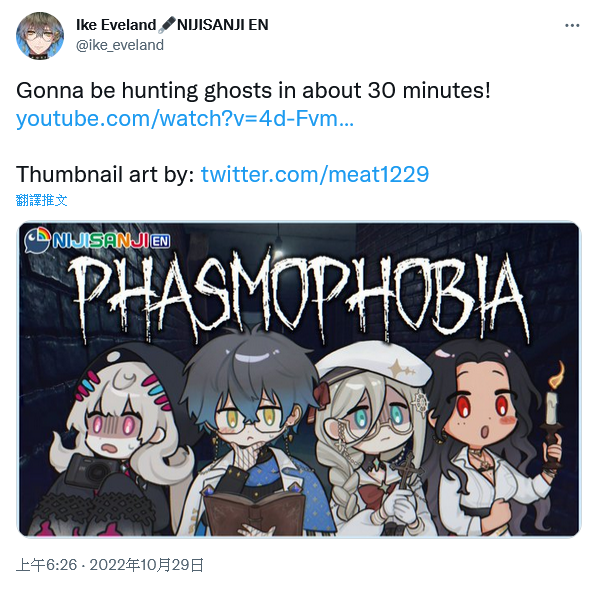This screenshot has height=591, width=598.
Task: Click the Ike Eveland display name
Action: 116,25
